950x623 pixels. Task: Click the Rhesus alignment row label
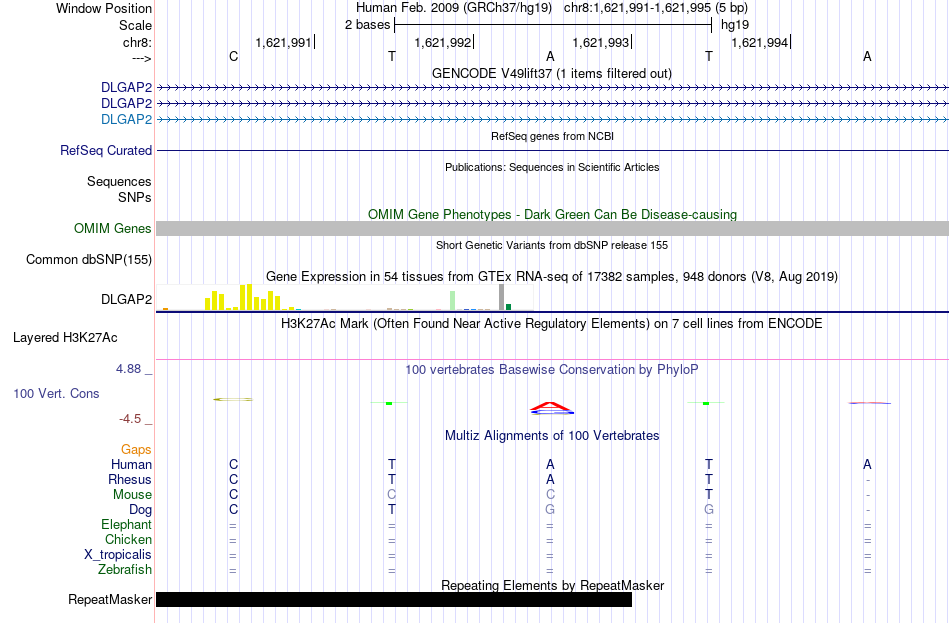click(130, 479)
